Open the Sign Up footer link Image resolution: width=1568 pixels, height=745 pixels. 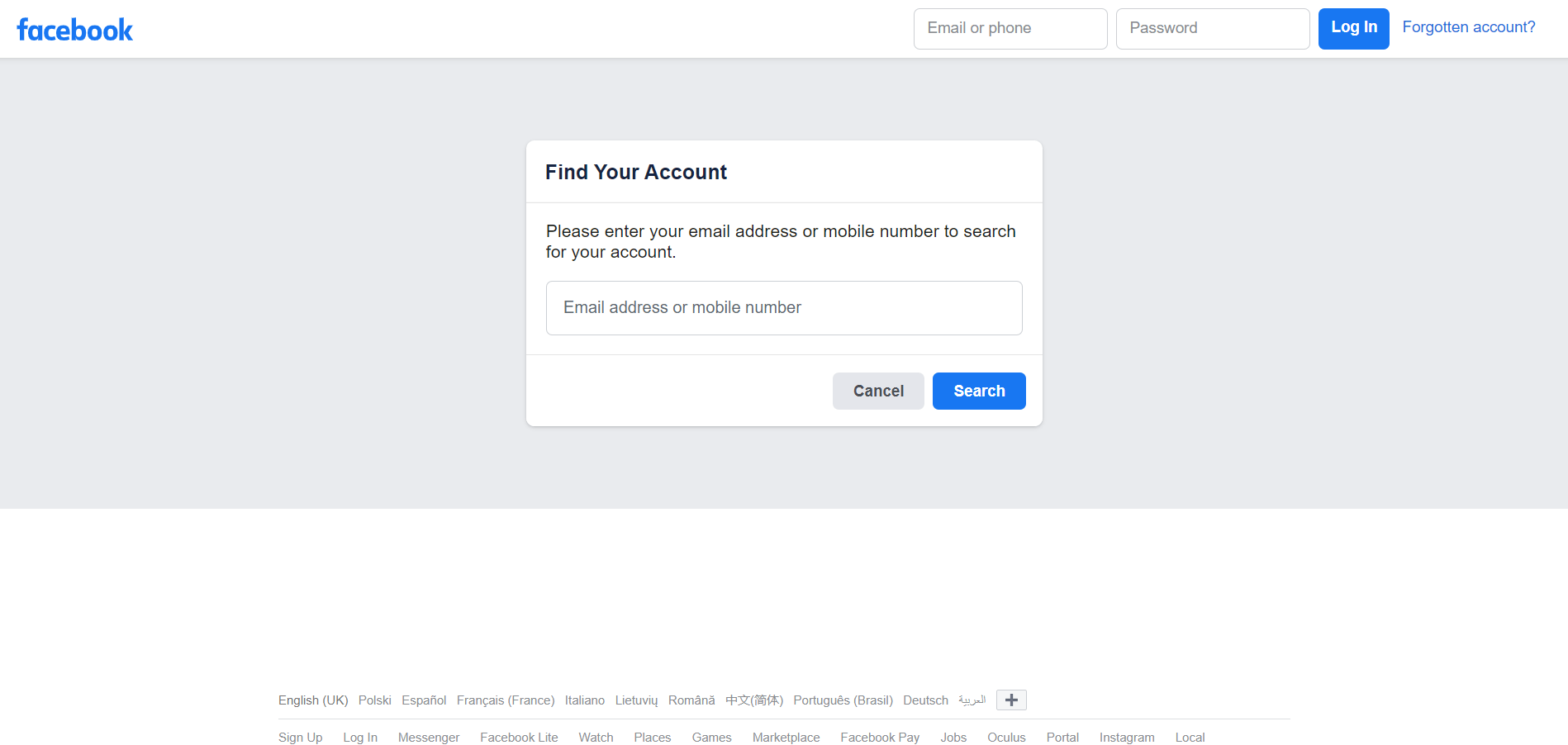click(x=300, y=738)
